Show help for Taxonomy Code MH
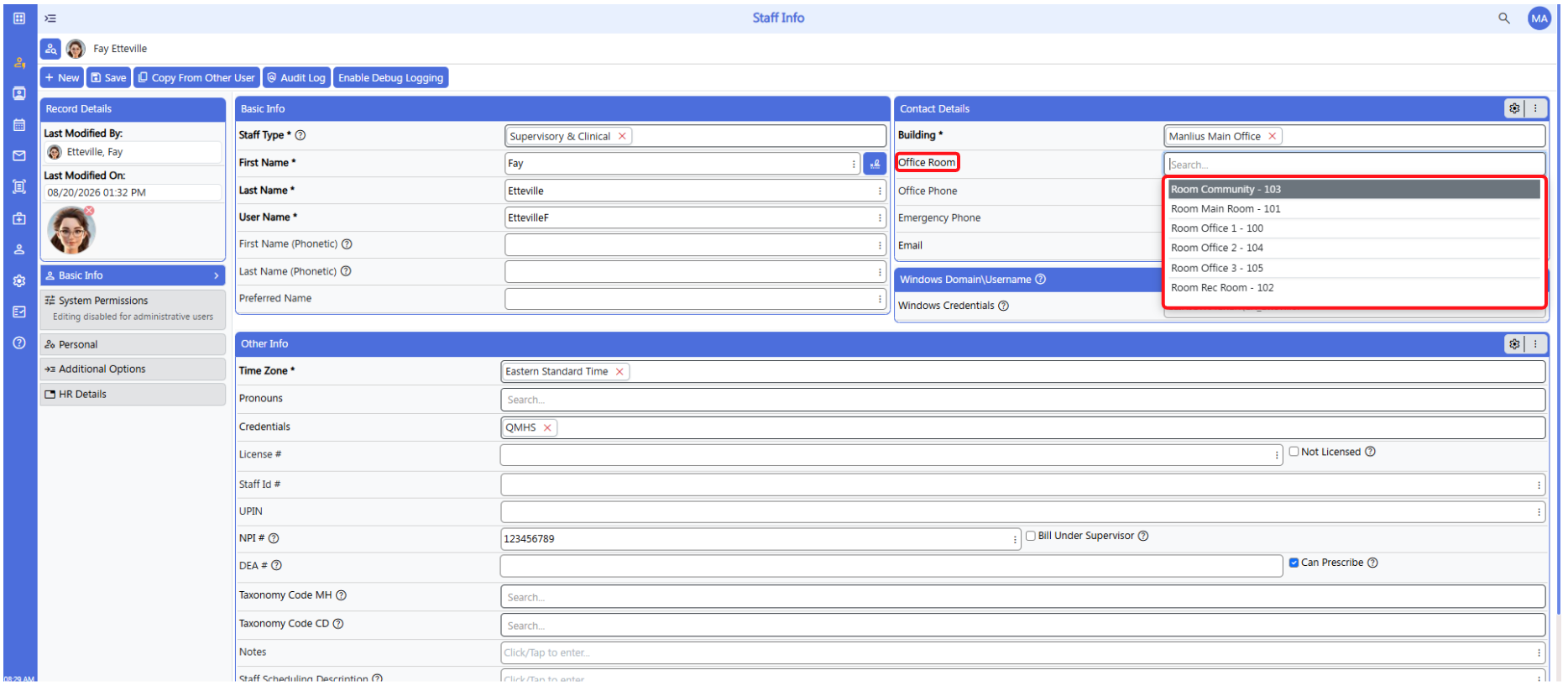This screenshot has width=1568, height=686. pyautogui.click(x=342, y=595)
